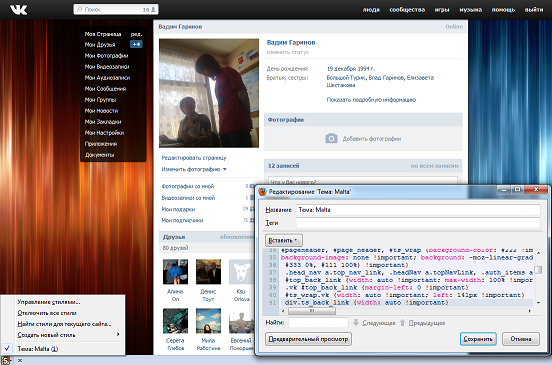Select 'Найти стили для текущего сайта...'

point(64,324)
